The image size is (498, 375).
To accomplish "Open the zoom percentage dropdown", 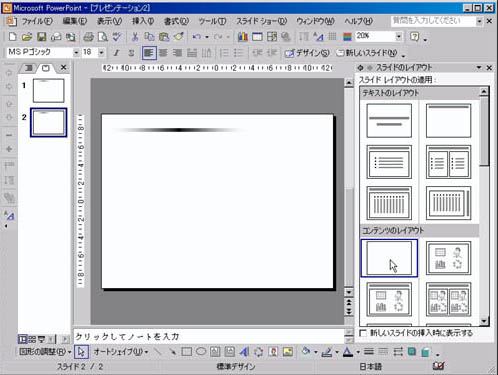I will pos(399,36).
